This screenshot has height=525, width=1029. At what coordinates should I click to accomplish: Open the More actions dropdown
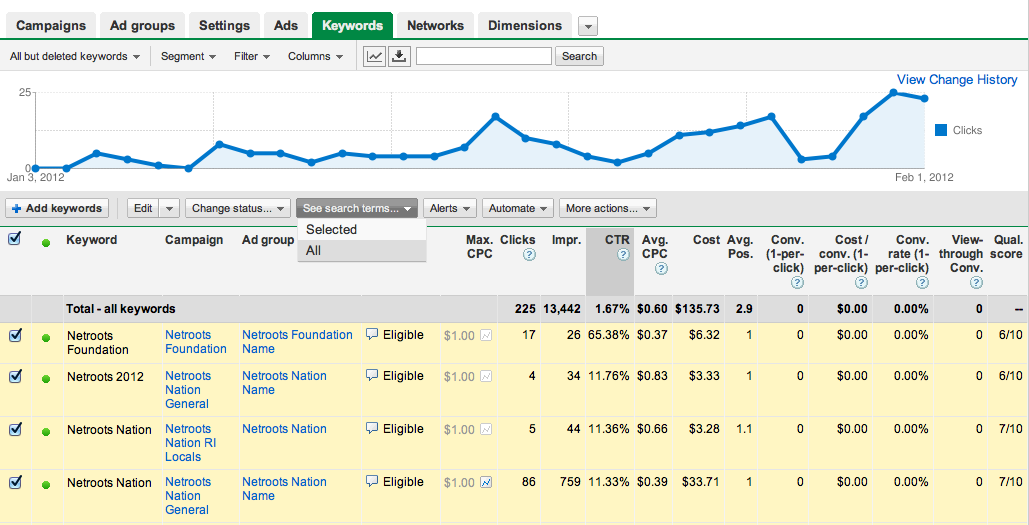[608, 209]
